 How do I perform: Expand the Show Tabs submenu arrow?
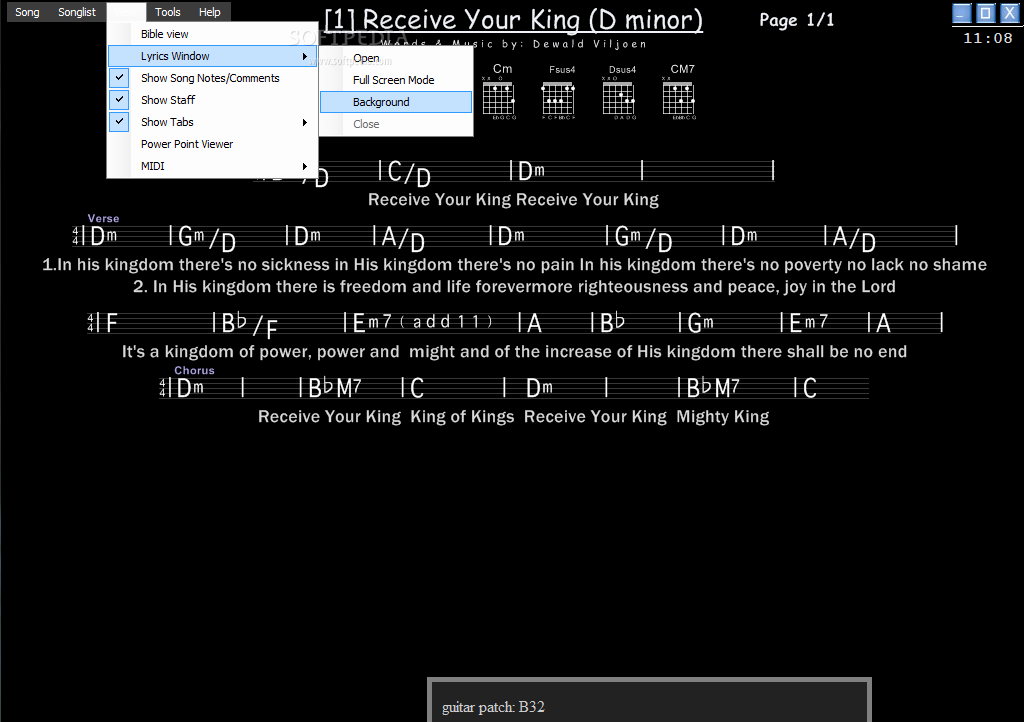pos(304,122)
